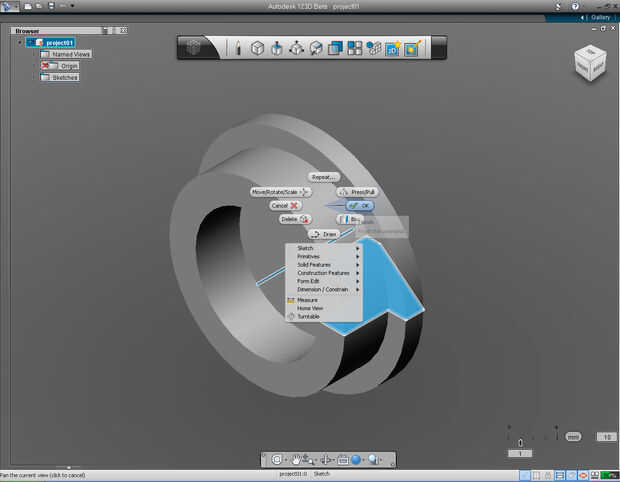620x482 pixels.
Task: Click the ruler scale slider marker
Action: [520, 443]
